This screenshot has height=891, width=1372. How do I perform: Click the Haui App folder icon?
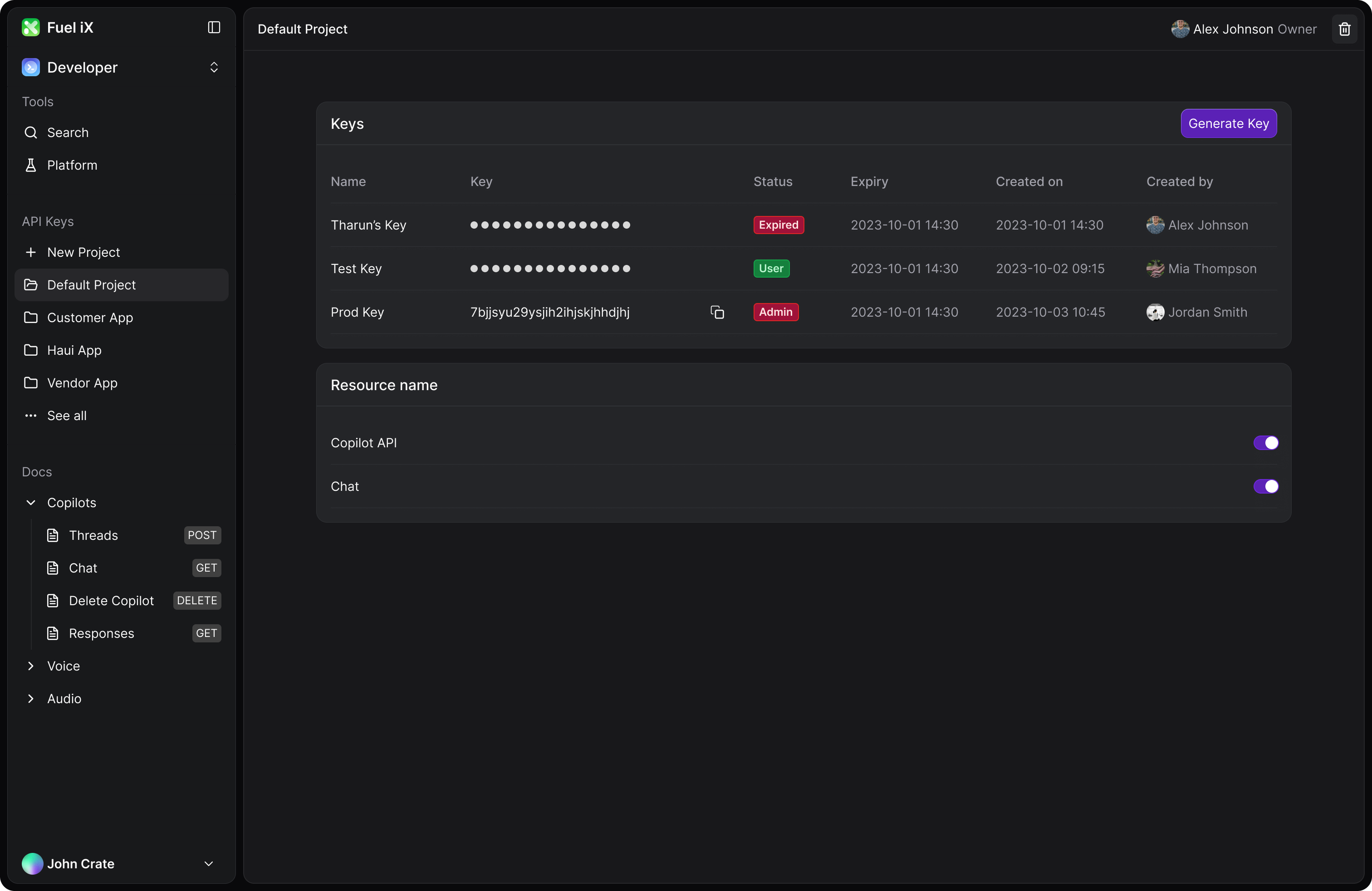30,350
